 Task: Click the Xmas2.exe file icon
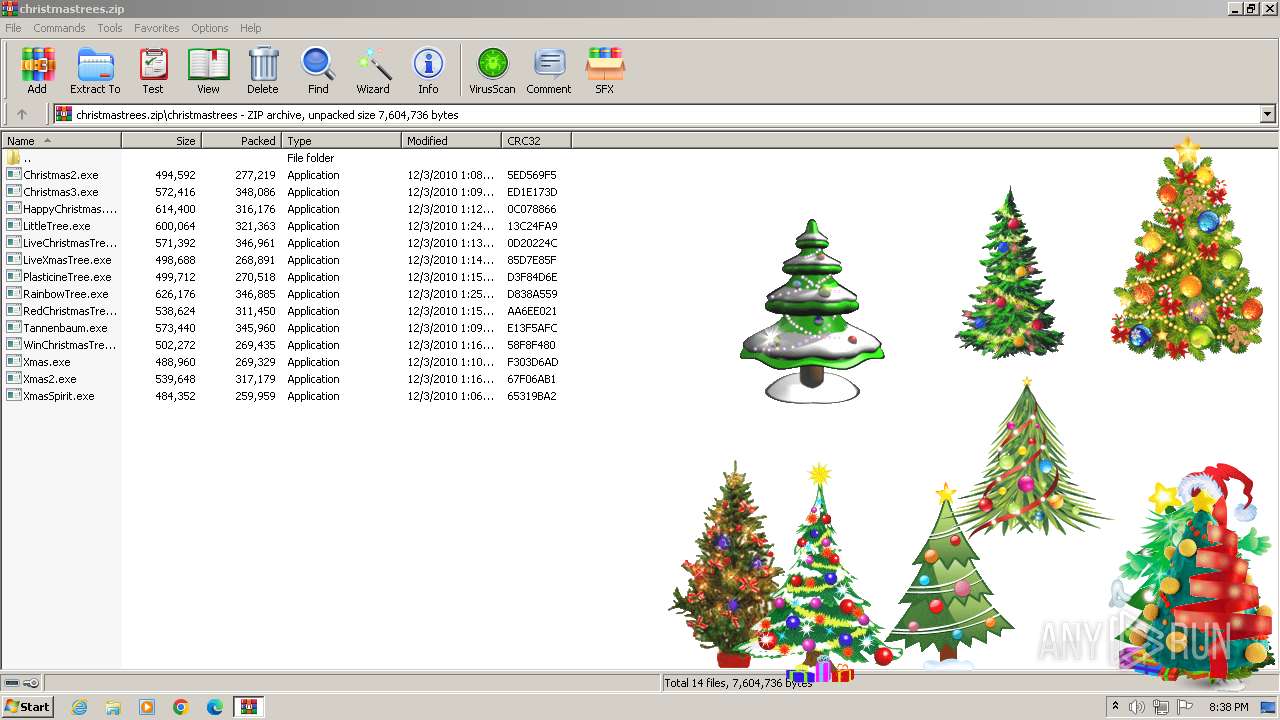(x=13, y=379)
